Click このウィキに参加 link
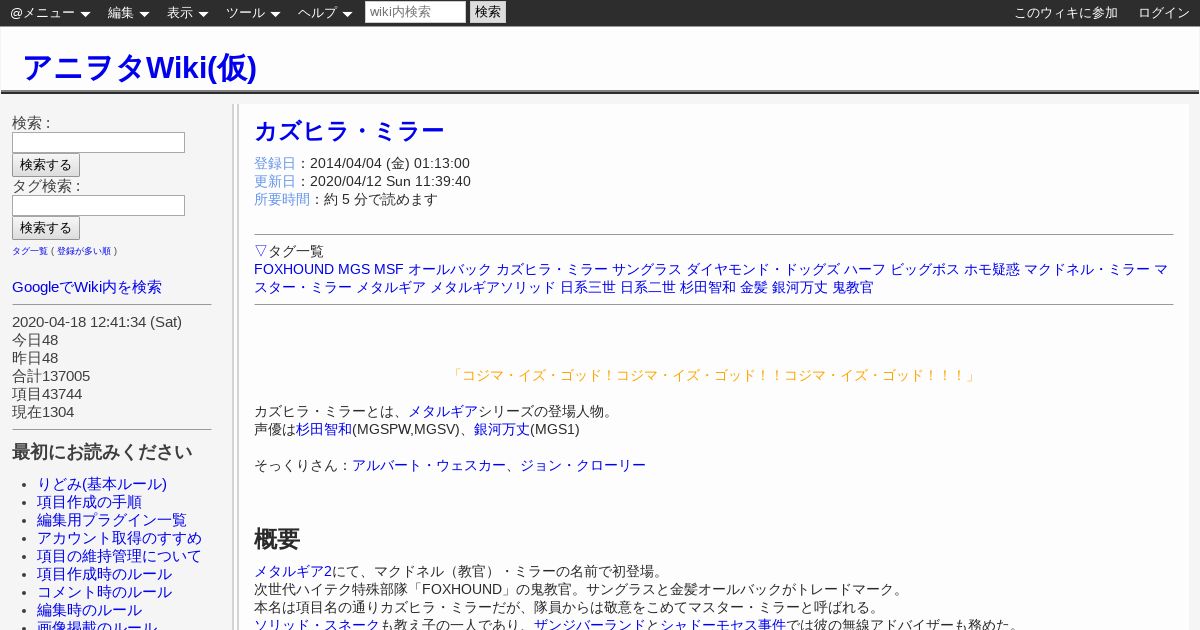1200x630 pixels. tap(1066, 13)
